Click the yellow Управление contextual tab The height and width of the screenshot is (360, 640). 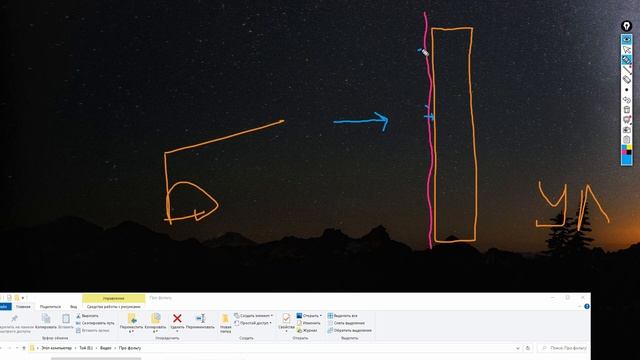click(113, 298)
